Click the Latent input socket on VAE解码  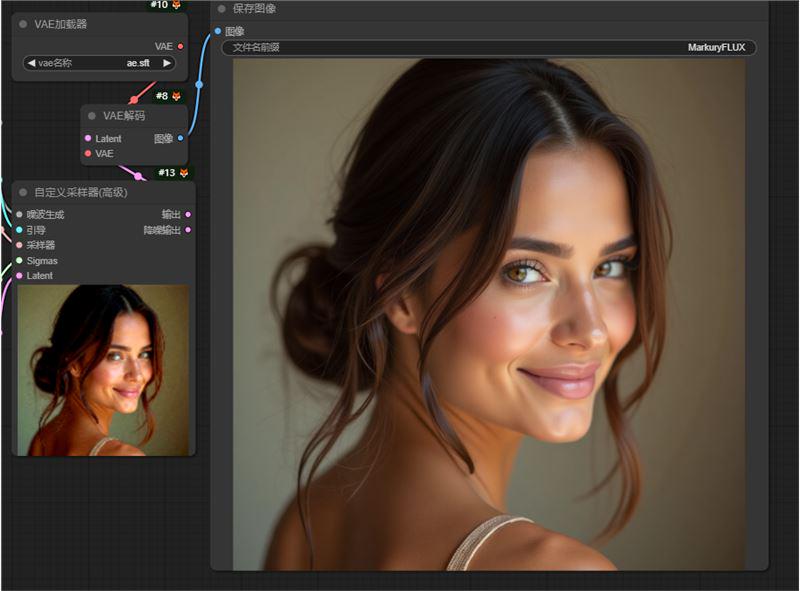coord(88,139)
